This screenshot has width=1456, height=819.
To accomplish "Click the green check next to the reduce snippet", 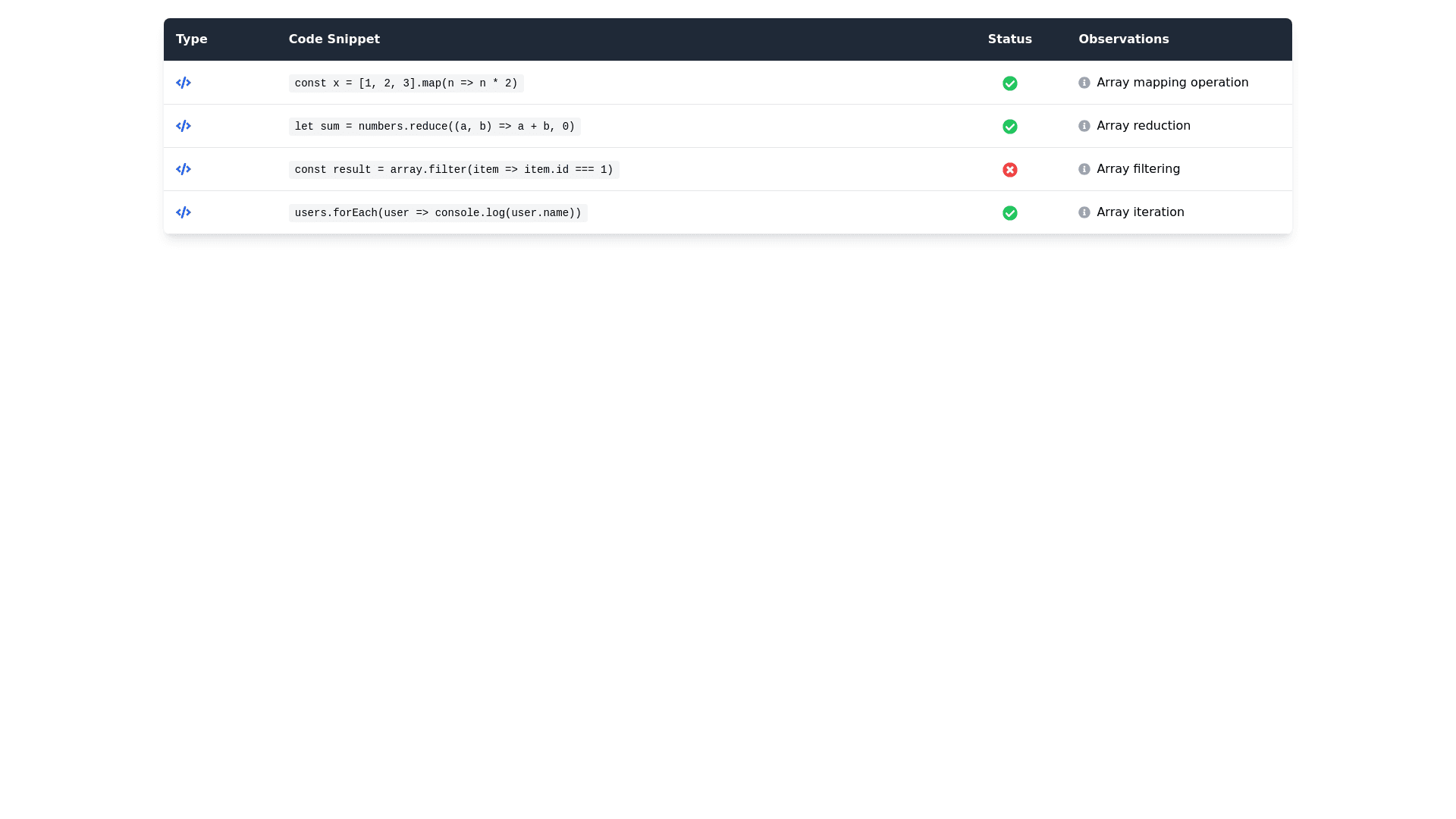I will click(x=1009, y=127).
